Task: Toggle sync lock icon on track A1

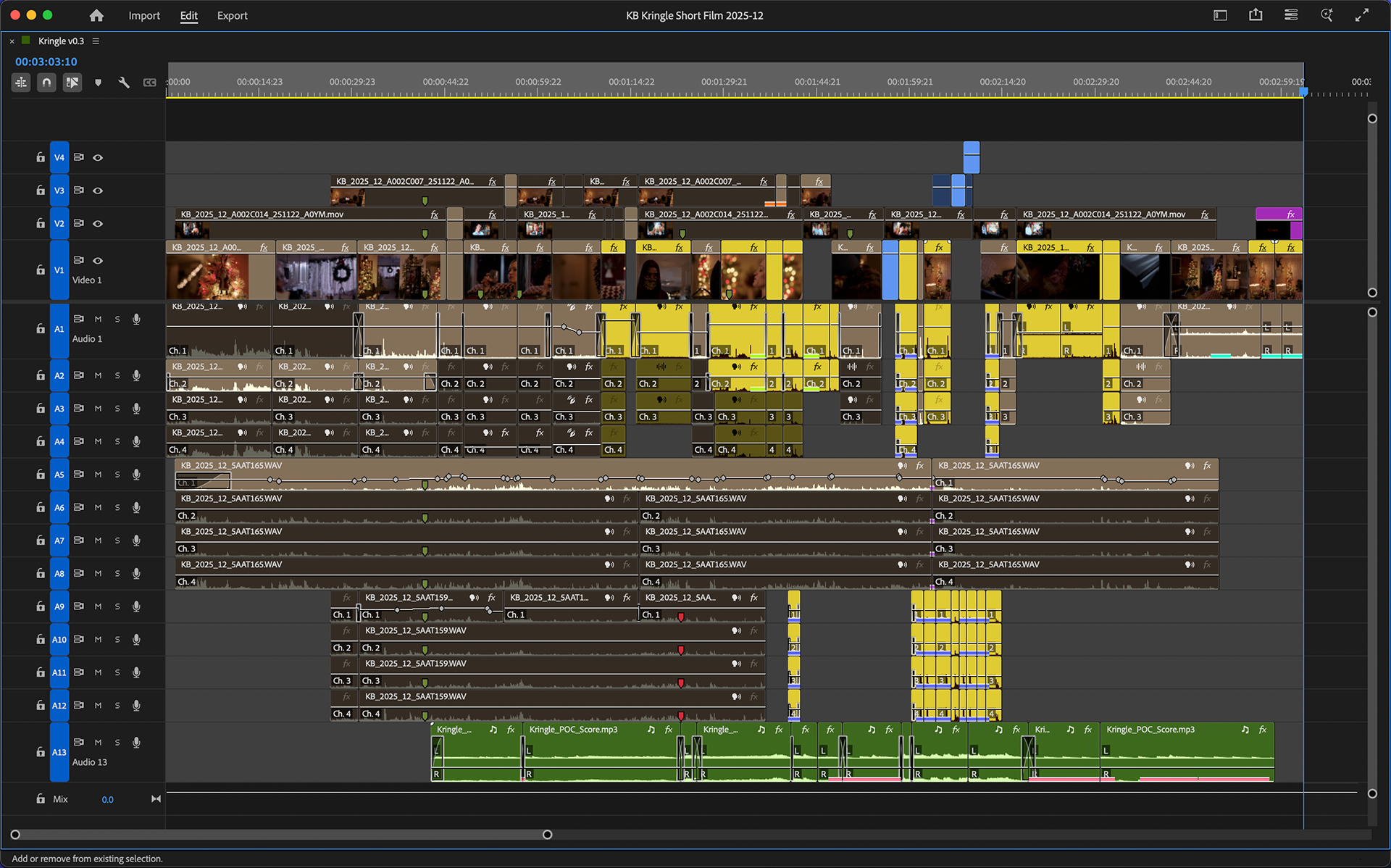Action: pyautogui.click(x=79, y=318)
